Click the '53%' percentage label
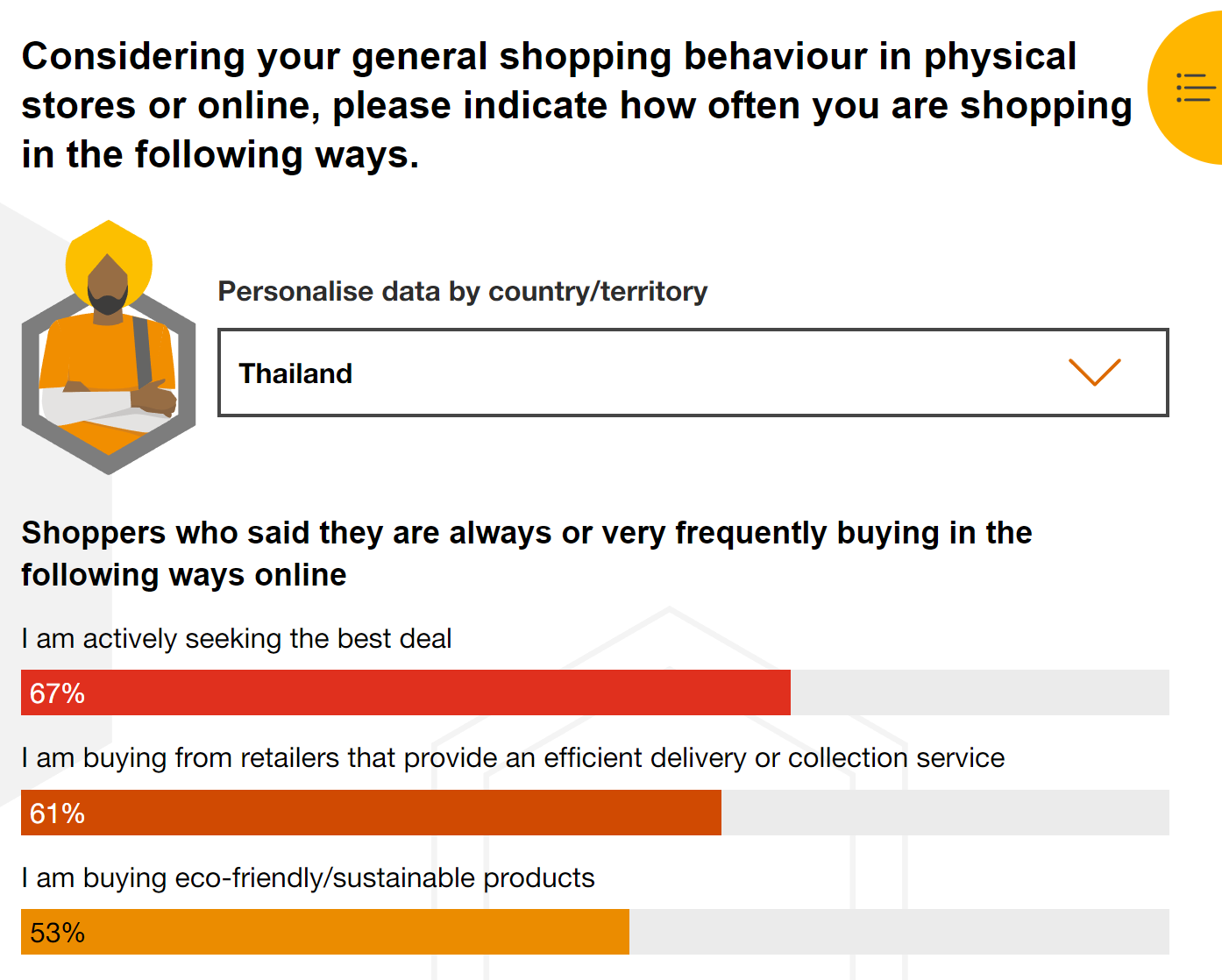The image size is (1222, 980). pyautogui.click(x=57, y=933)
